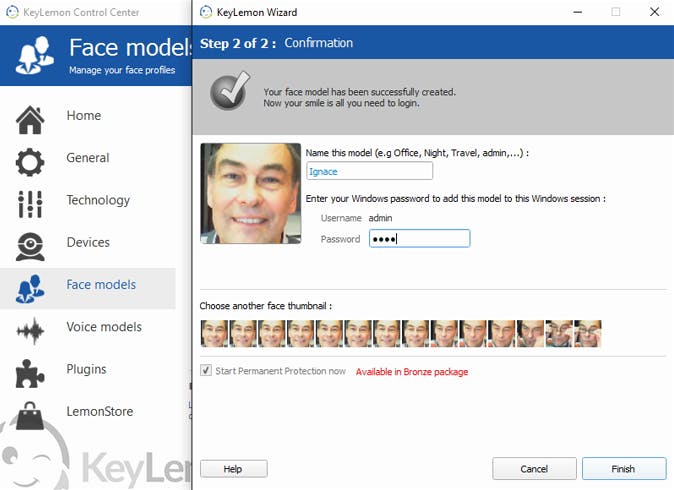Open the Voice models section

[104, 327]
